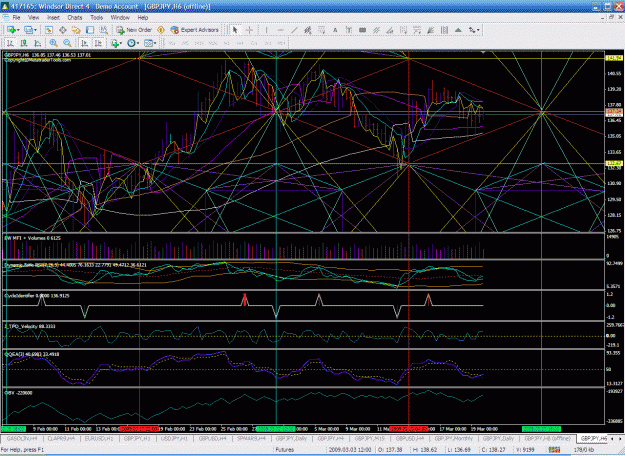Open the Periods clock dropdown
Image resolution: width=625 pixels, height=456 pixels.
[133, 43]
